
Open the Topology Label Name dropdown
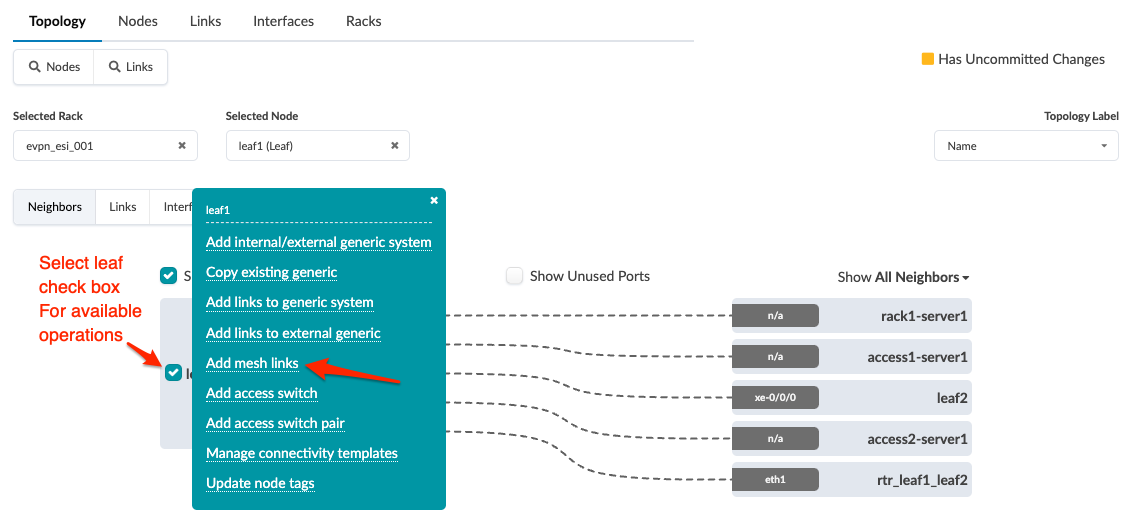(x=1025, y=146)
